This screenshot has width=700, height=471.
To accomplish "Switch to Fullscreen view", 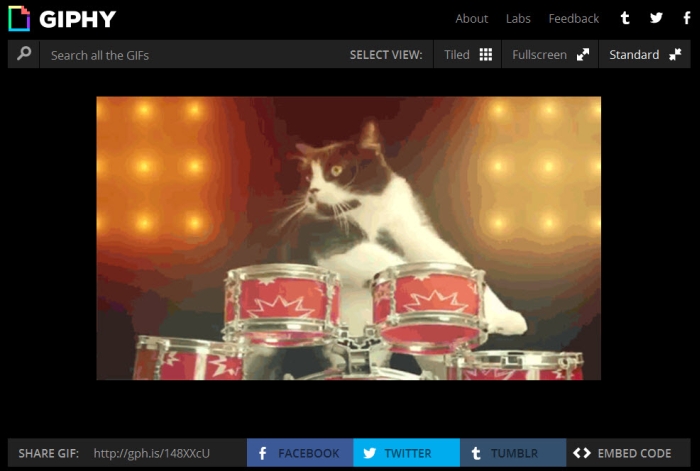I will [x=550, y=54].
